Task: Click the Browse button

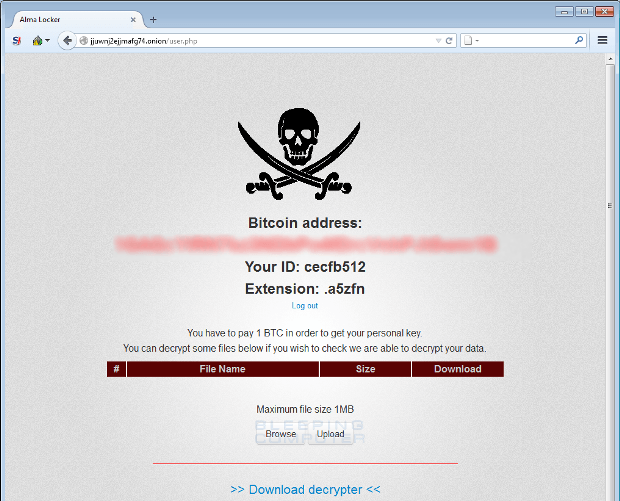Action: [280, 434]
